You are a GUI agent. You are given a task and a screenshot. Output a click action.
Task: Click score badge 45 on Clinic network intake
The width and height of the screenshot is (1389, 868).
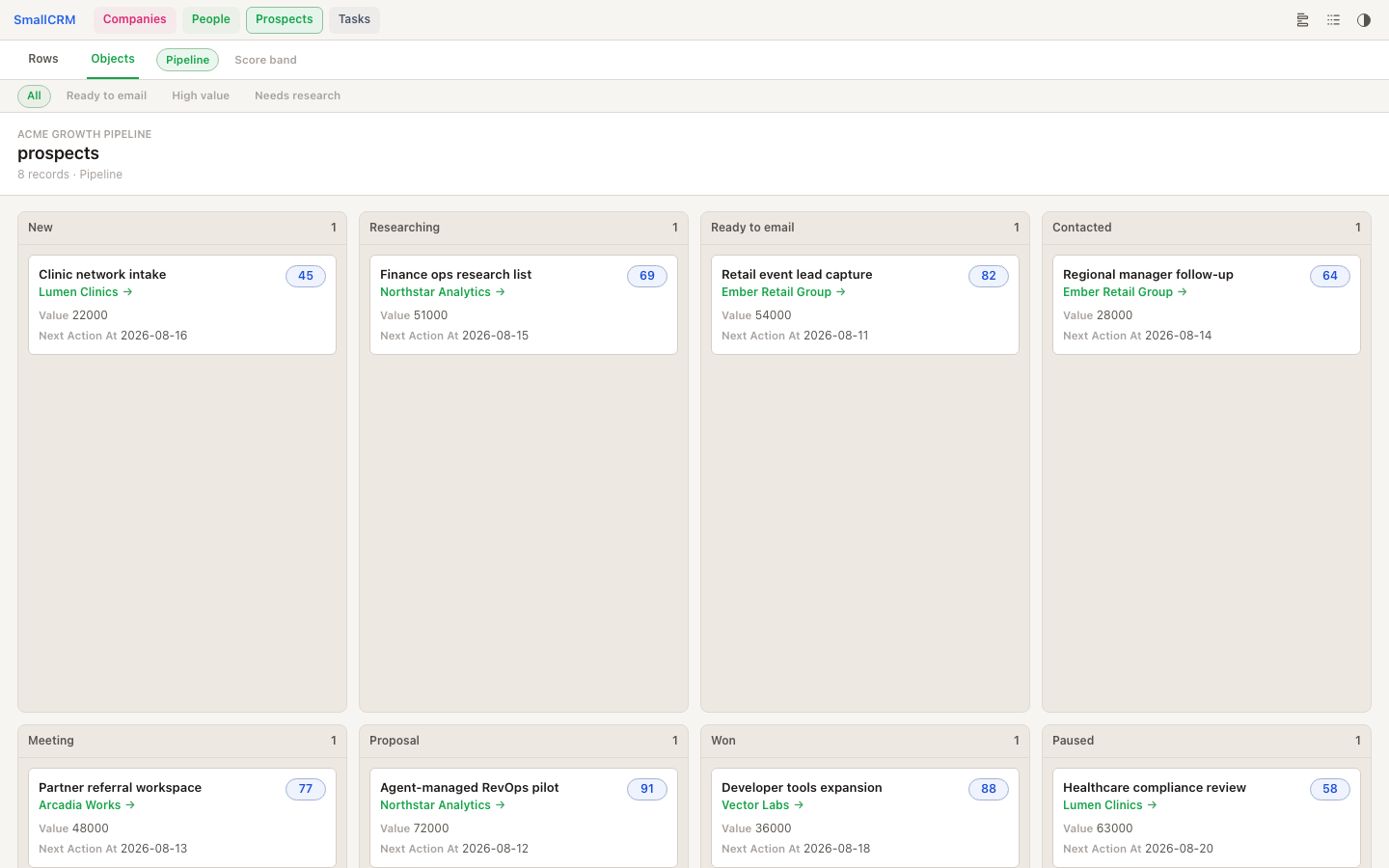tap(306, 276)
